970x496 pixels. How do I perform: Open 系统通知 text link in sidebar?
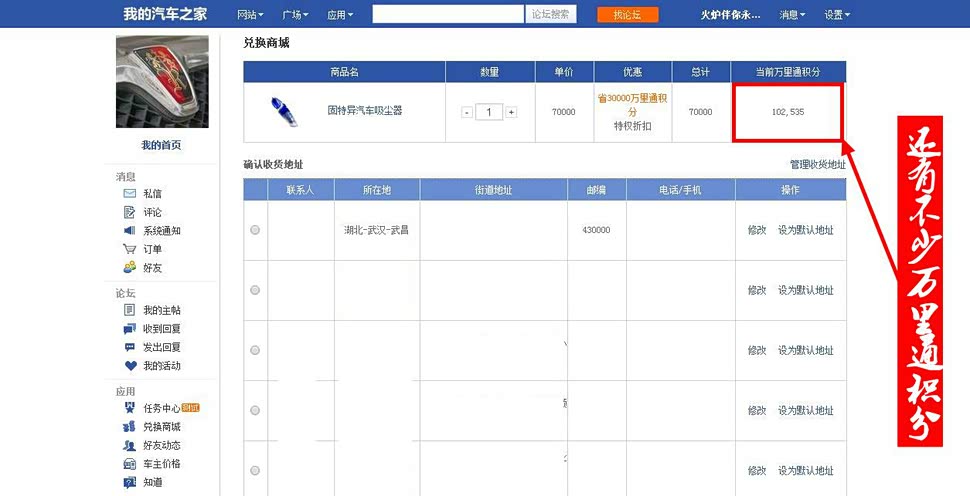click(x=162, y=231)
